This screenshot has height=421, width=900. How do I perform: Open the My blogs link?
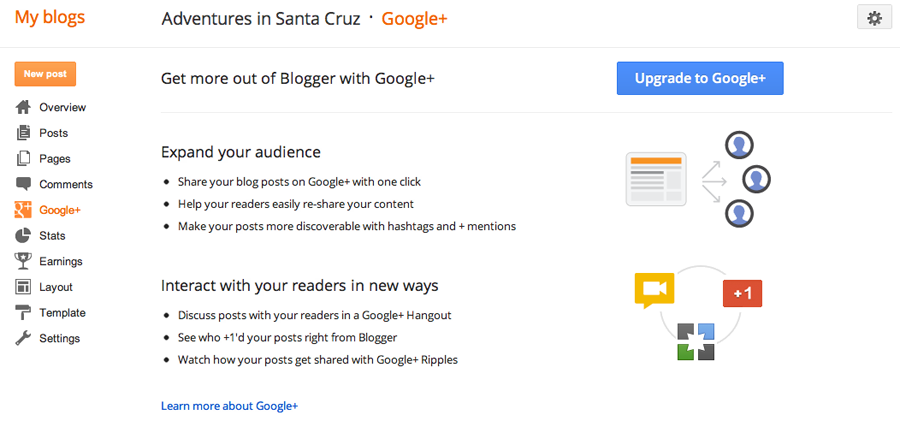click(50, 18)
